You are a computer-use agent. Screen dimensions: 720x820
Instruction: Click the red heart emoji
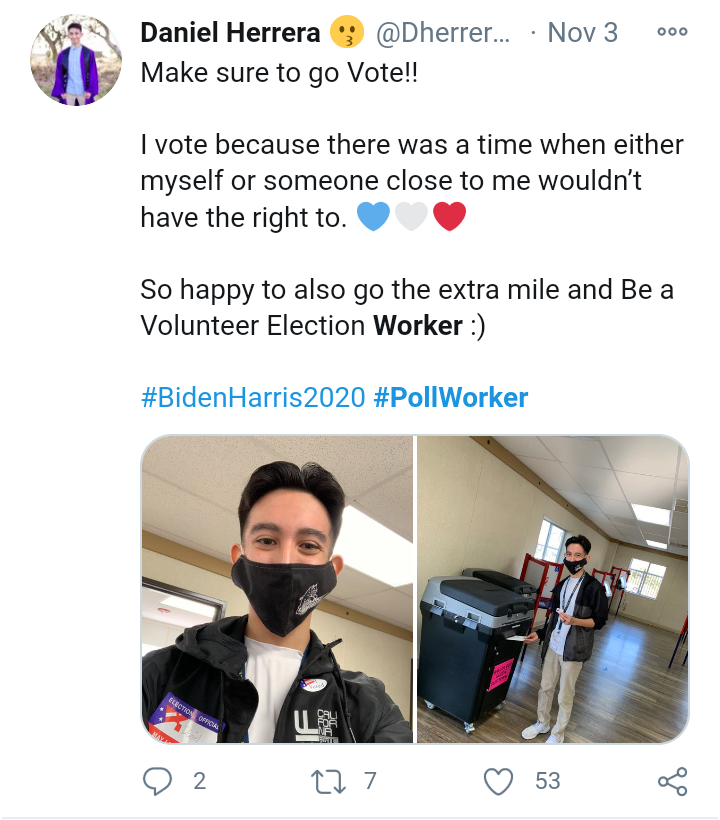click(x=450, y=217)
